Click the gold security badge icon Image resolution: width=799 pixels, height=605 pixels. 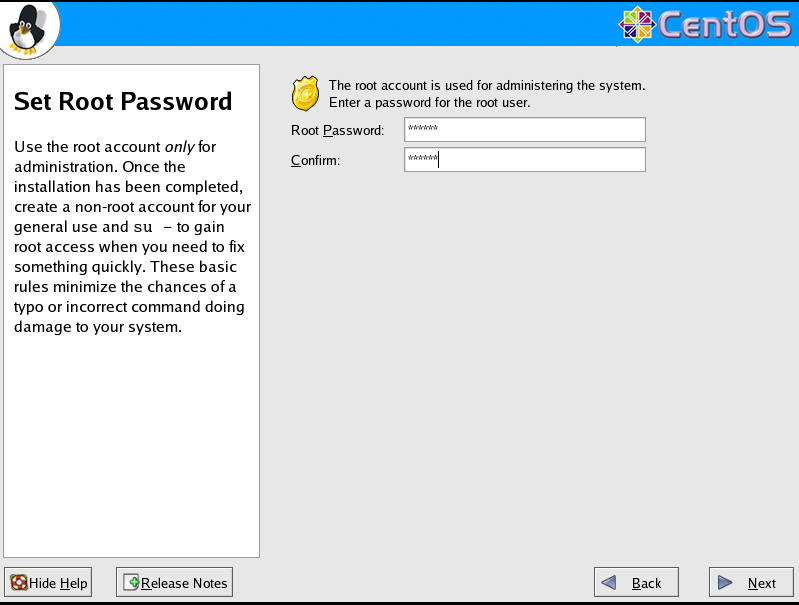[305, 94]
